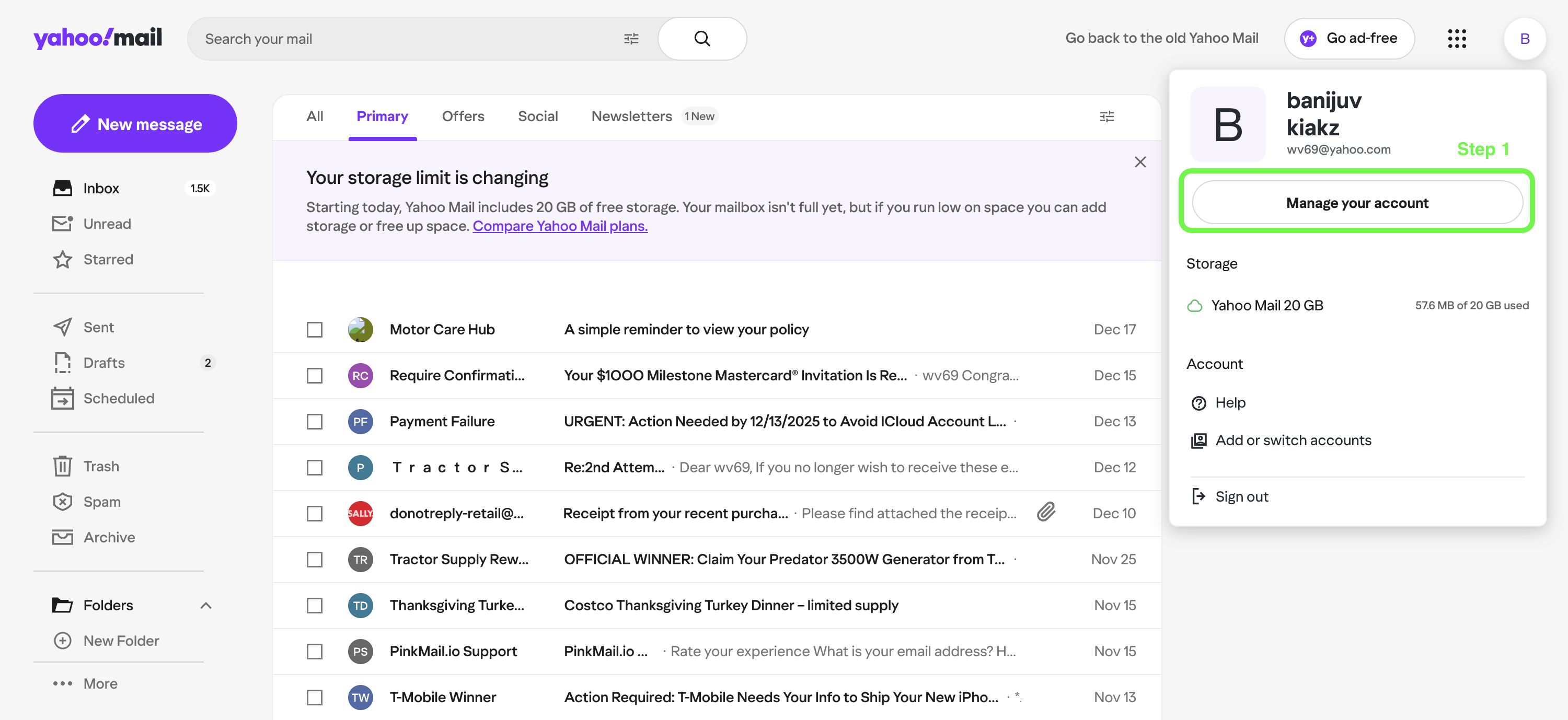This screenshot has height=720, width=1568.
Task: Open the Compare Yahoo Mail plans link
Action: click(x=559, y=226)
